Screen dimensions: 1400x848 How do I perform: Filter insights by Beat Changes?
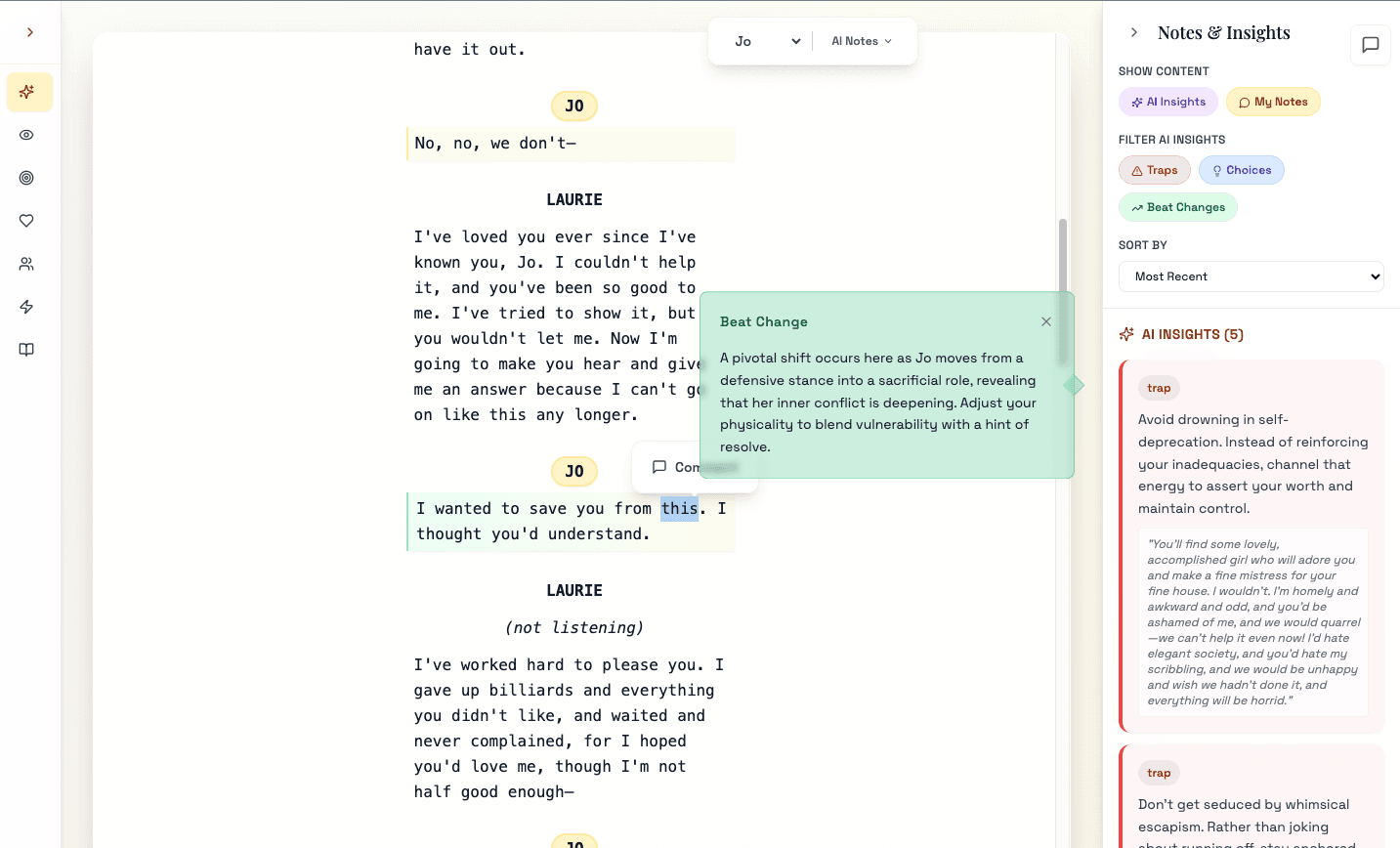tap(1177, 207)
